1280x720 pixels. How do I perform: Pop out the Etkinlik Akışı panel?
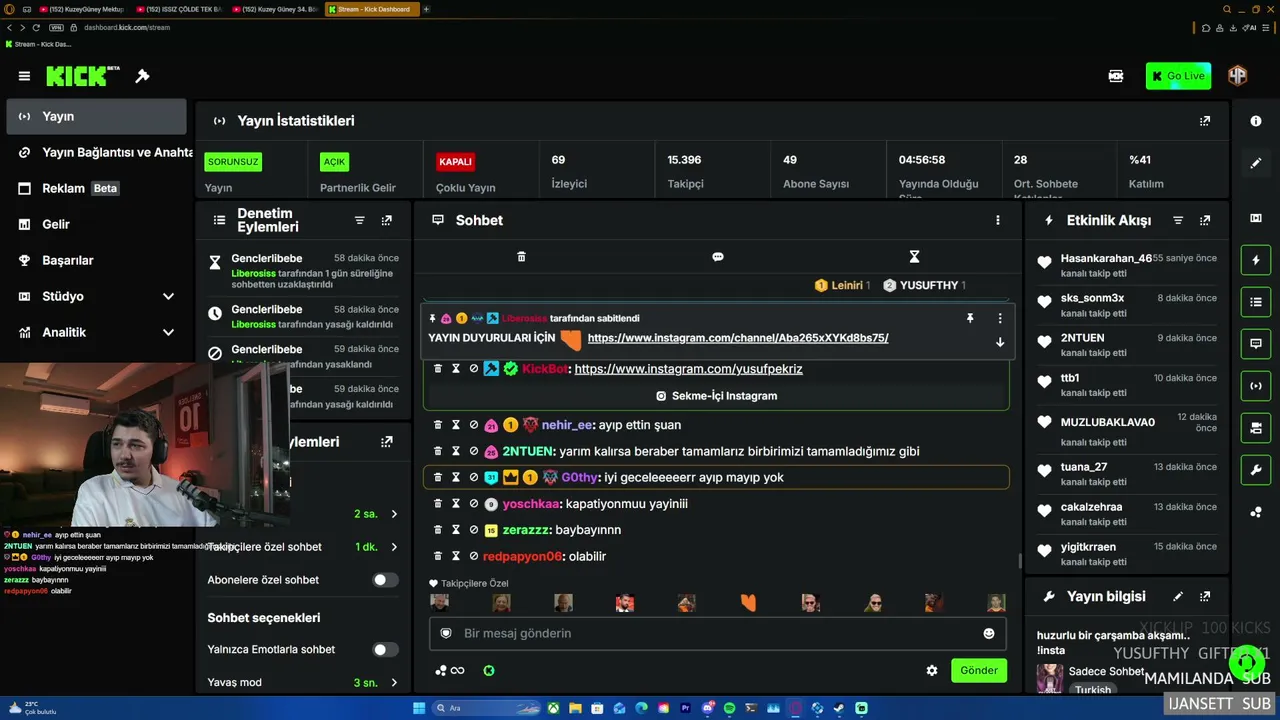[1205, 220]
